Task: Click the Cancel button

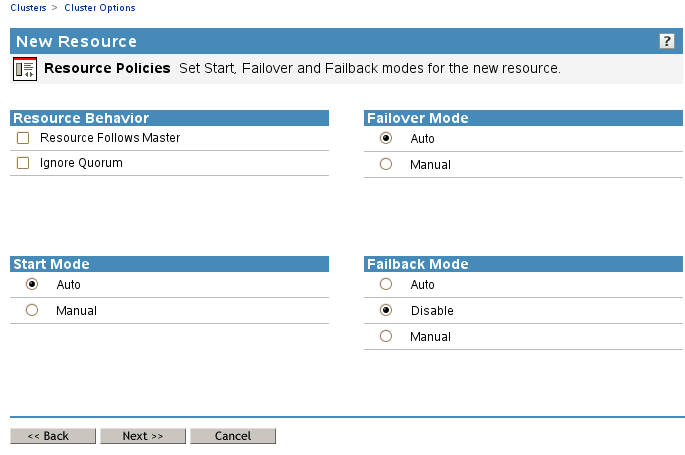Action: point(233,436)
